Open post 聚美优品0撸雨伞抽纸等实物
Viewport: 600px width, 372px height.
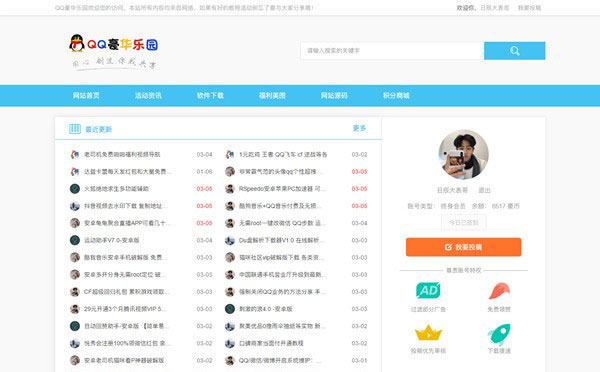tap(281, 326)
